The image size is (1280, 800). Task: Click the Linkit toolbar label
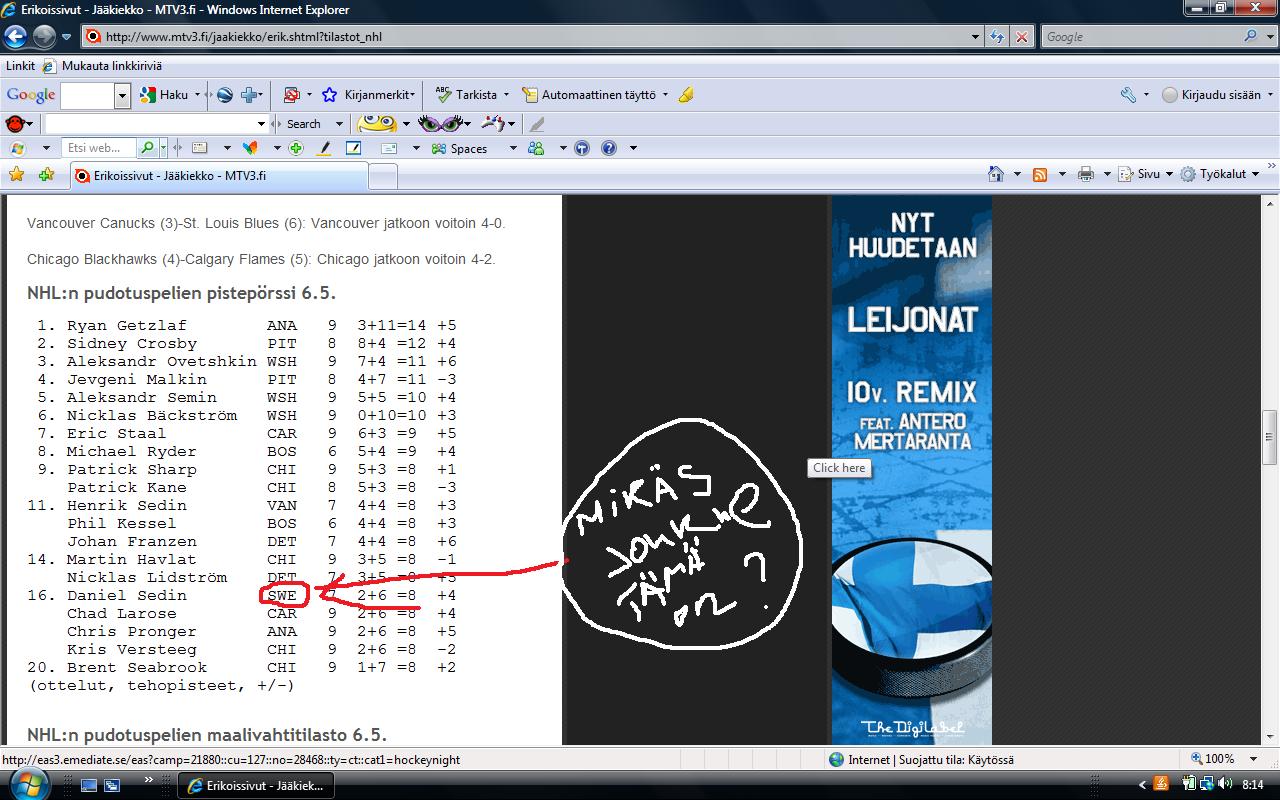coord(20,66)
